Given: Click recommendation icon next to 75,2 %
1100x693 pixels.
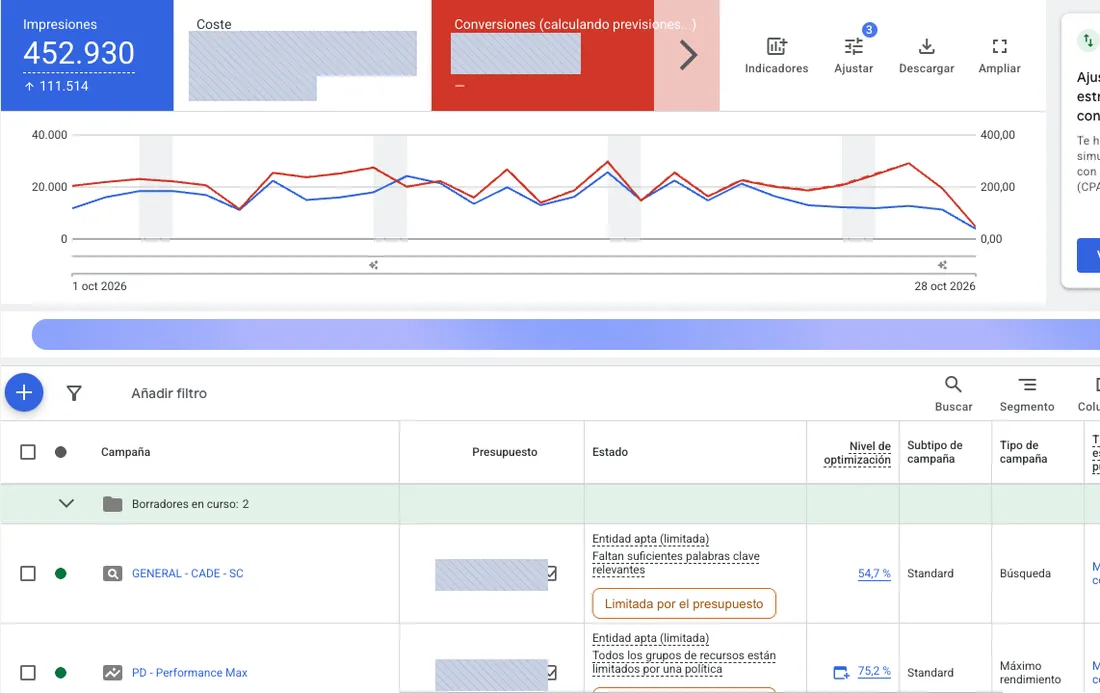Looking at the screenshot, I should coord(840,672).
